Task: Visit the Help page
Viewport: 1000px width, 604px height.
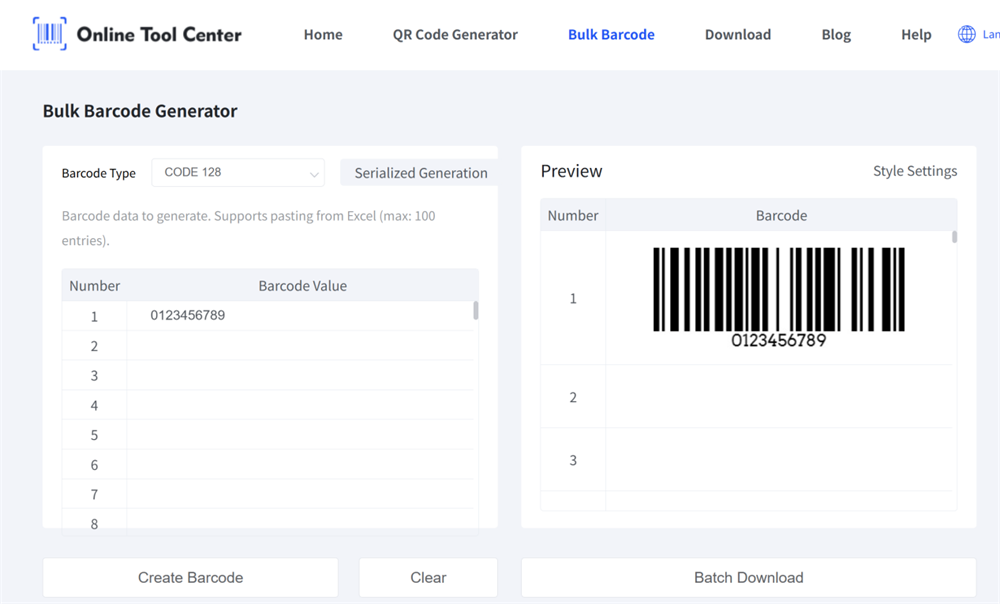Action: click(916, 34)
